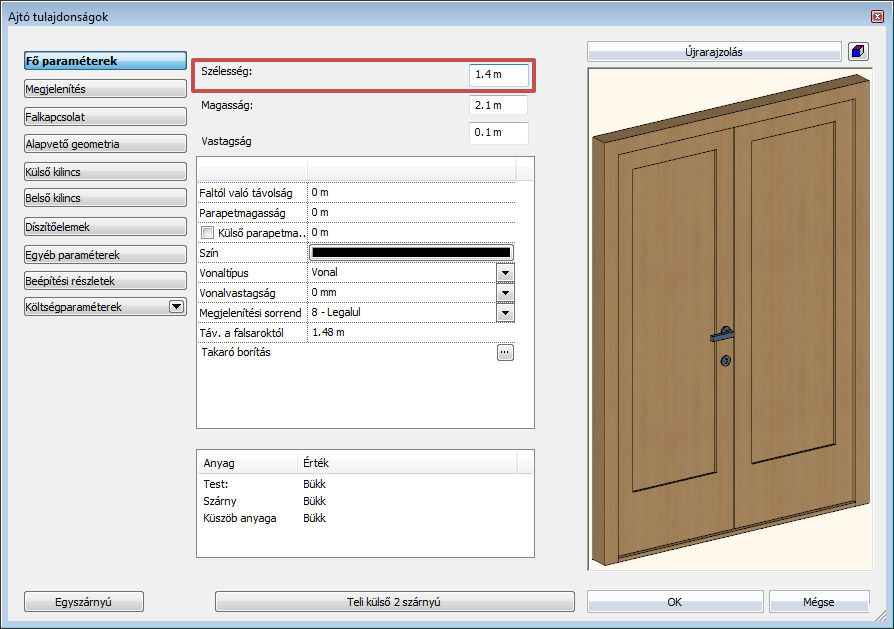Viewport: 894px width, 629px height.
Task: Open Beépítési részletek section
Action: 105,281
